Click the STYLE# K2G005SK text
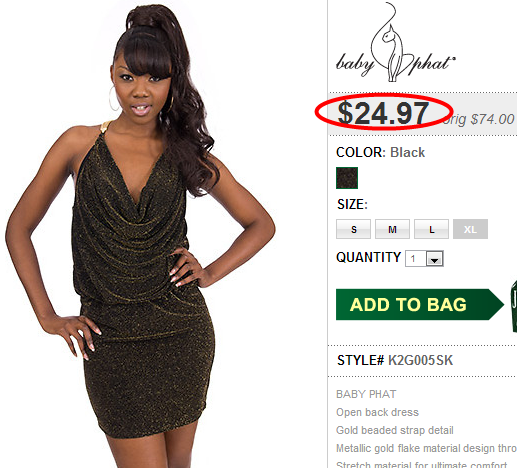Image resolution: width=517 pixels, height=468 pixels. 395,360
